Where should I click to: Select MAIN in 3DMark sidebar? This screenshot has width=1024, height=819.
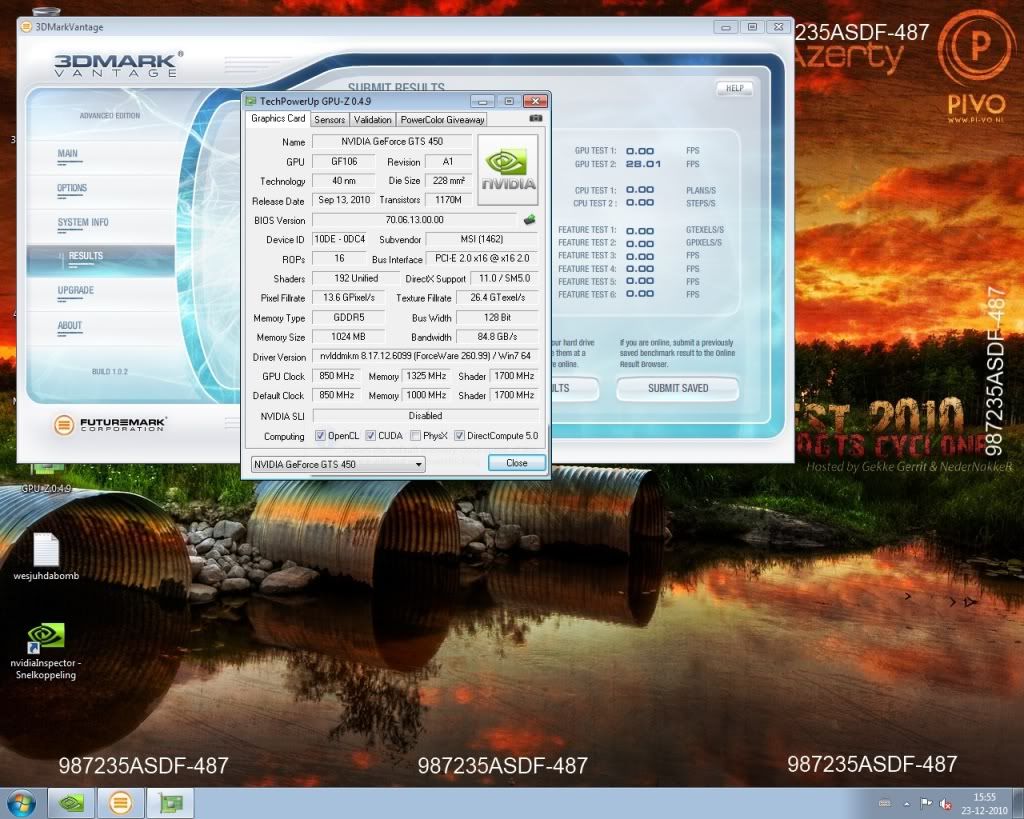coord(67,154)
